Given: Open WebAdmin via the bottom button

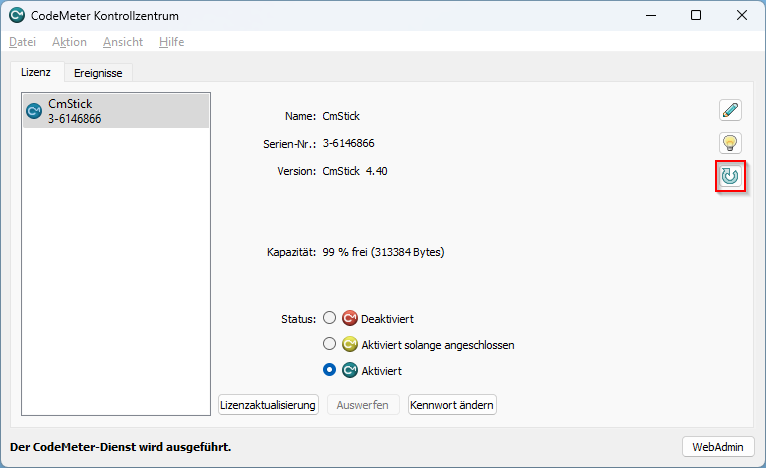Looking at the screenshot, I should tap(717, 446).
